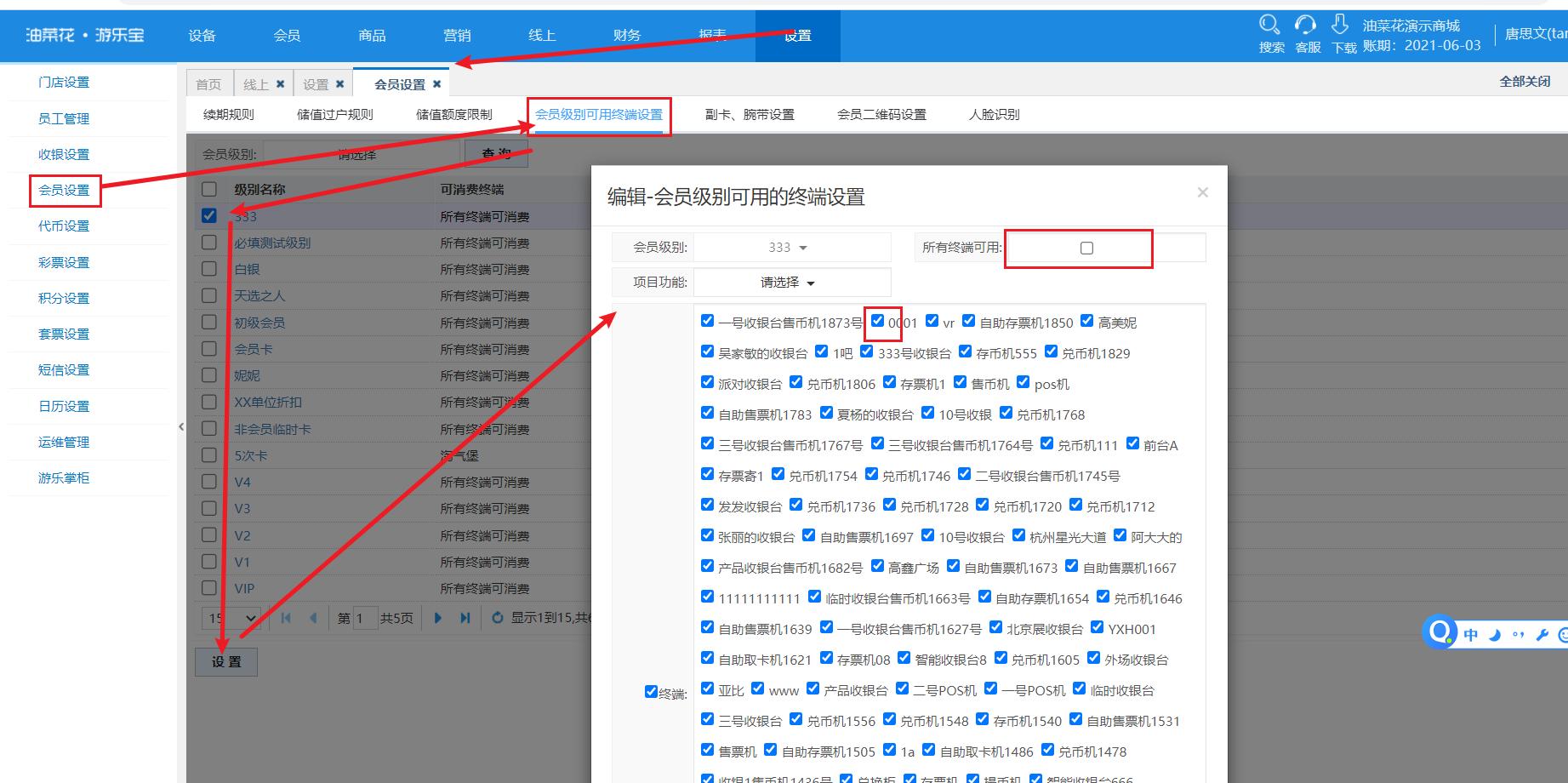
Task: Uncheck terminal 0001 checkbox
Action: coord(877,321)
